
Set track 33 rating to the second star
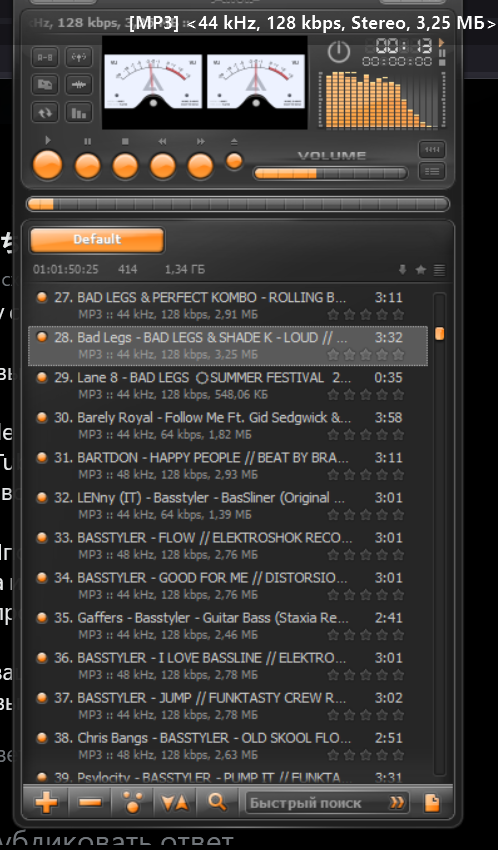click(350, 555)
